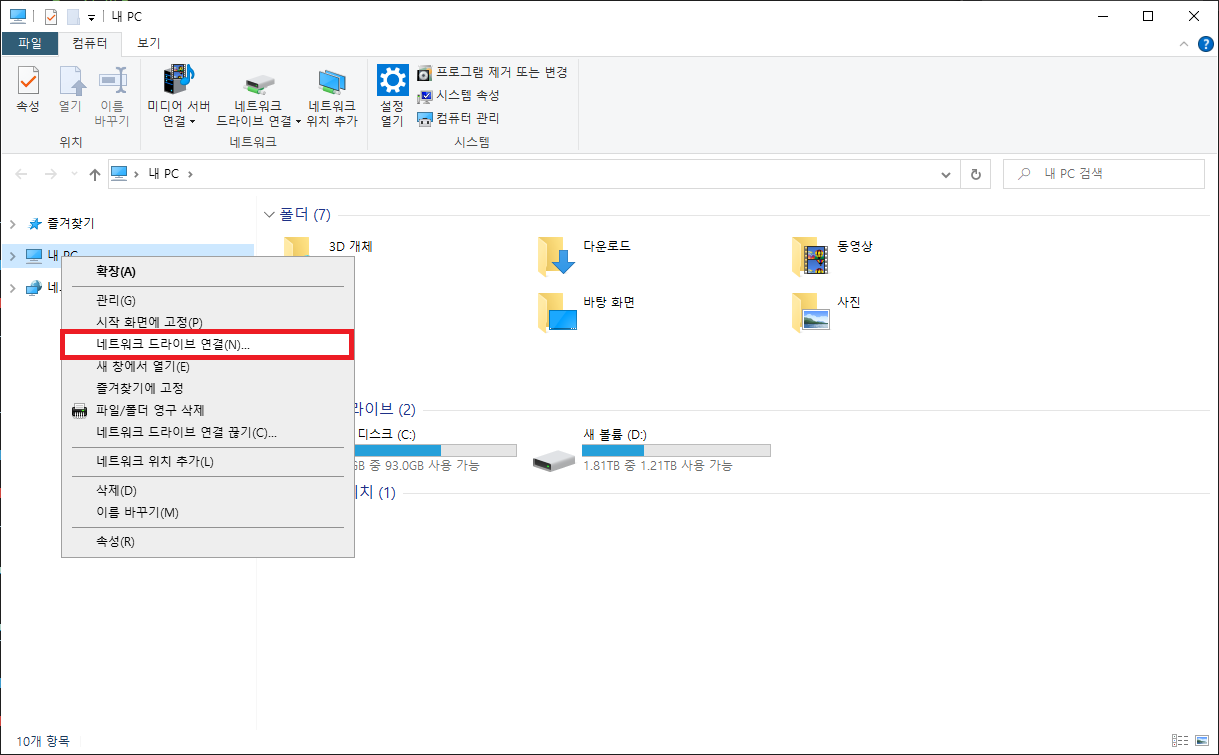
Task: Click the 네트워크 드라이브 연결 ribbon icon
Action: click(x=259, y=83)
